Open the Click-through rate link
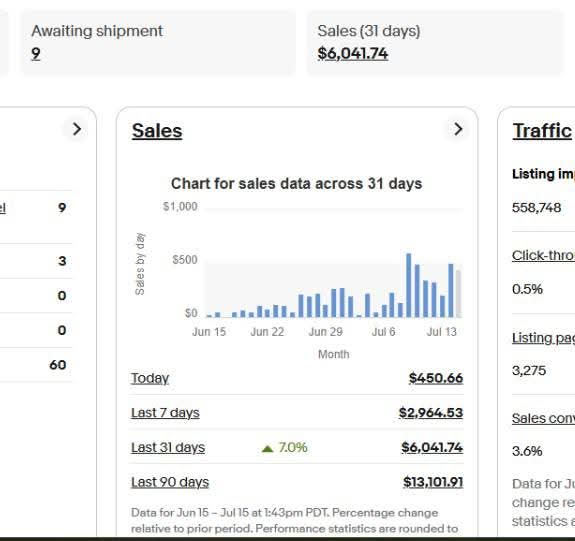This screenshot has width=575, height=541. pyautogui.click(x=543, y=255)
